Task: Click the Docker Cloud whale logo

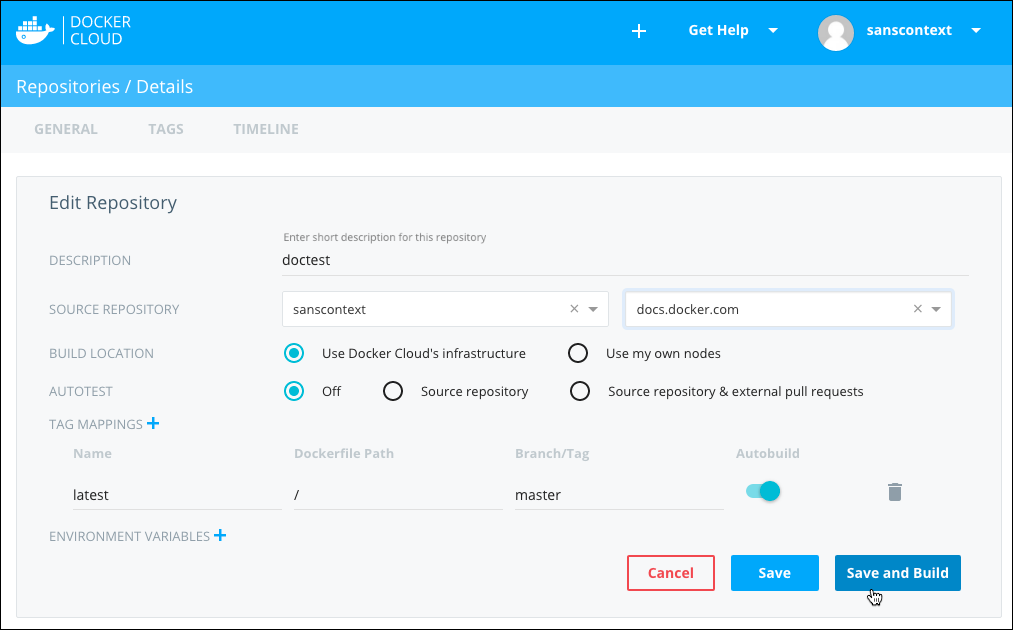Action: tap(36, 30)
